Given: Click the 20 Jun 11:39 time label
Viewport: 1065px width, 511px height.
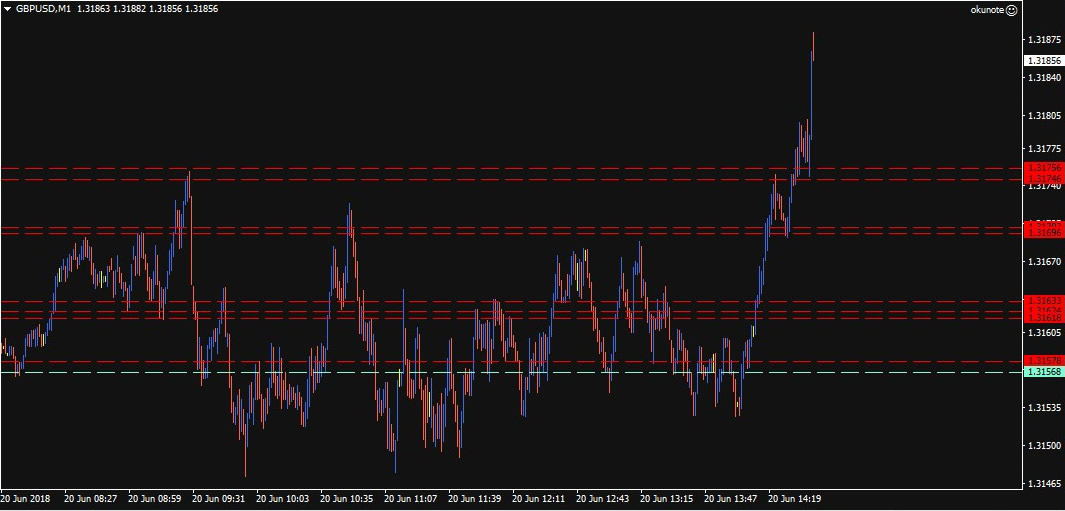Looking at the screenshot, I should pos(475,498).
